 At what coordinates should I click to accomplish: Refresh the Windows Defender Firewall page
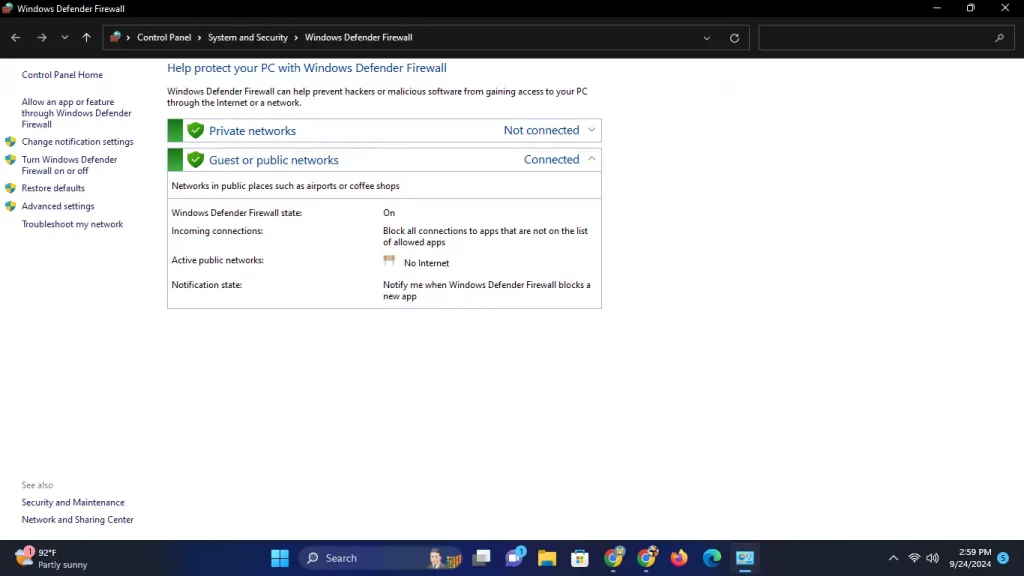point(734,38)
